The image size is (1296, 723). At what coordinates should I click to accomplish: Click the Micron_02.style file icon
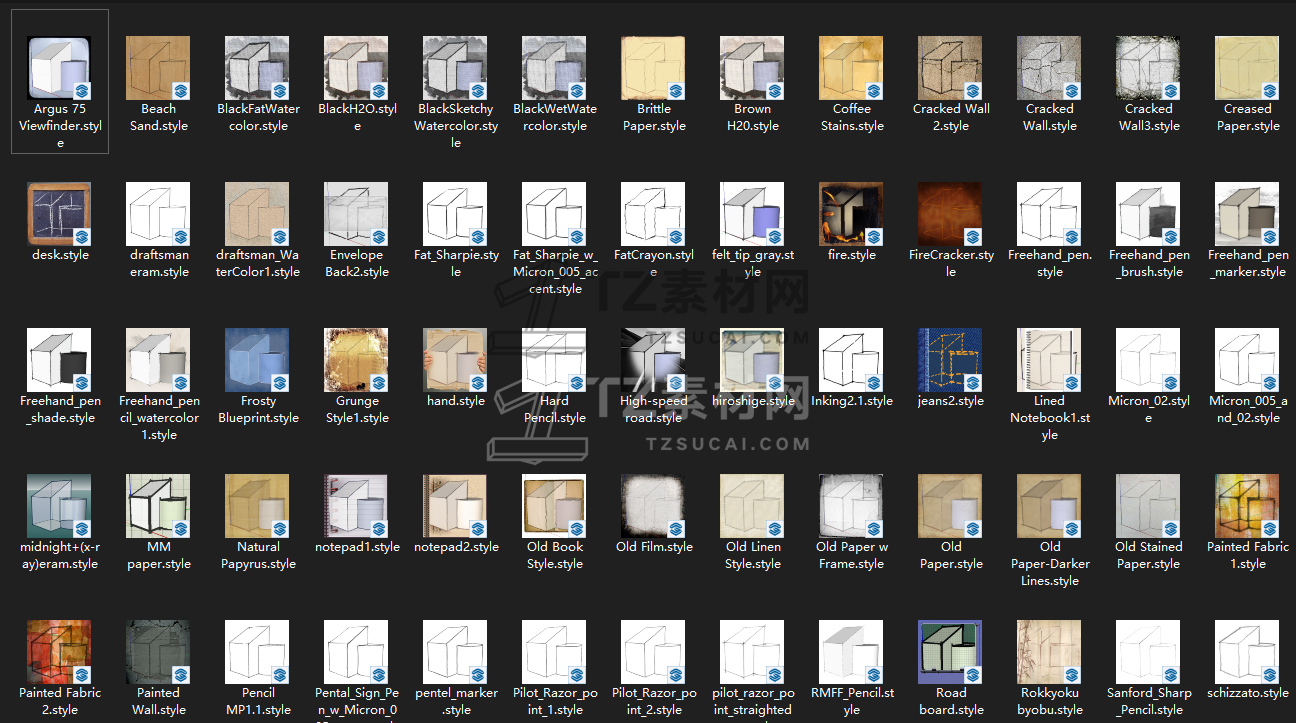[x=1149, y=360]
